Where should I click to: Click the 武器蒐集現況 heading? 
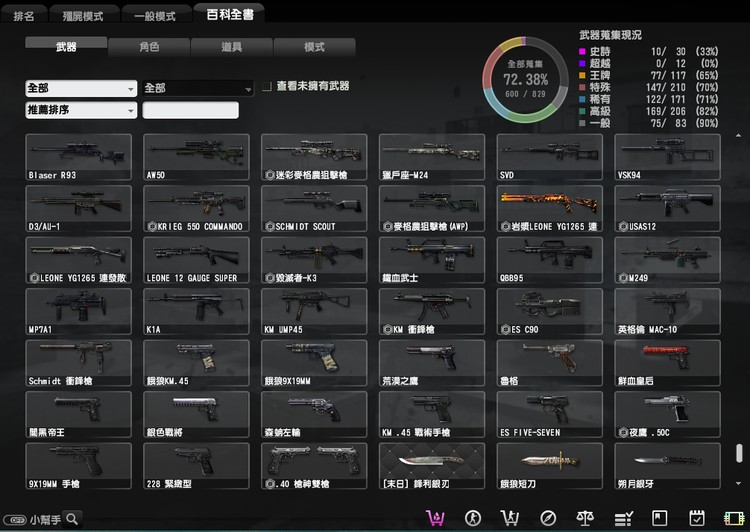[610, 35]
